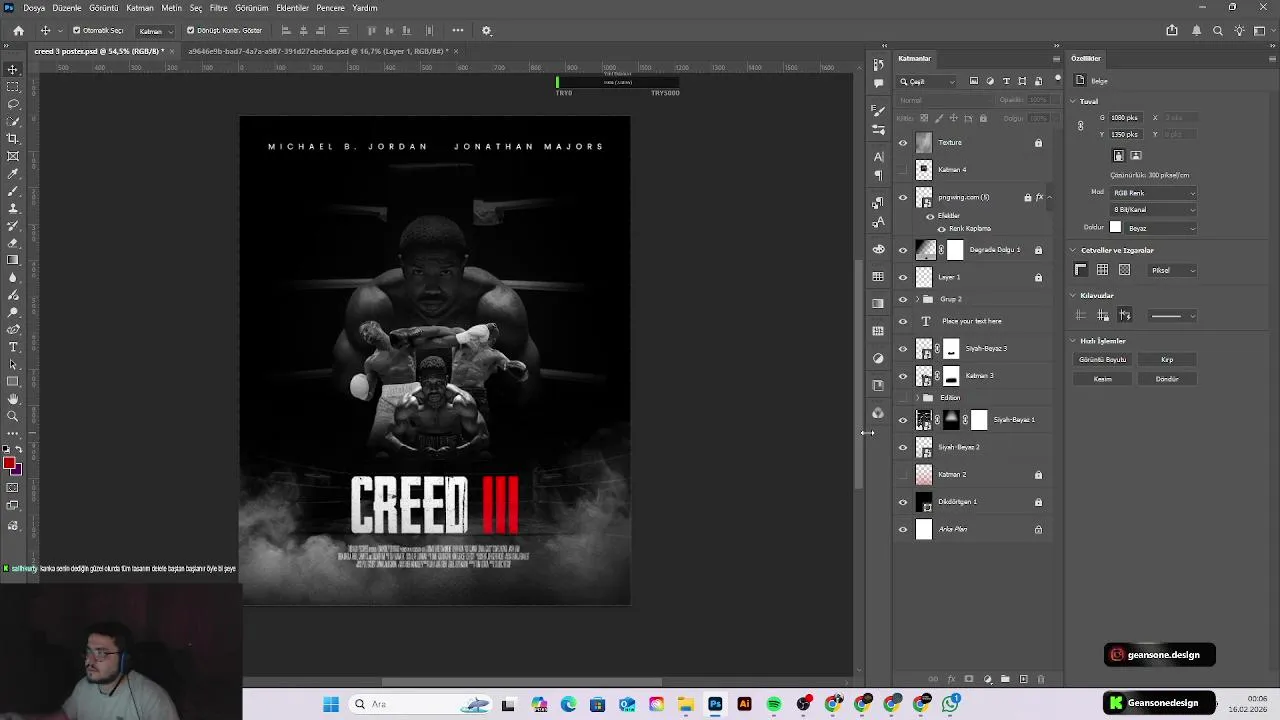The width and height of the screenshot is (1280, 720).
Task: Select the Pen tool
Action: tap(13, 329)
